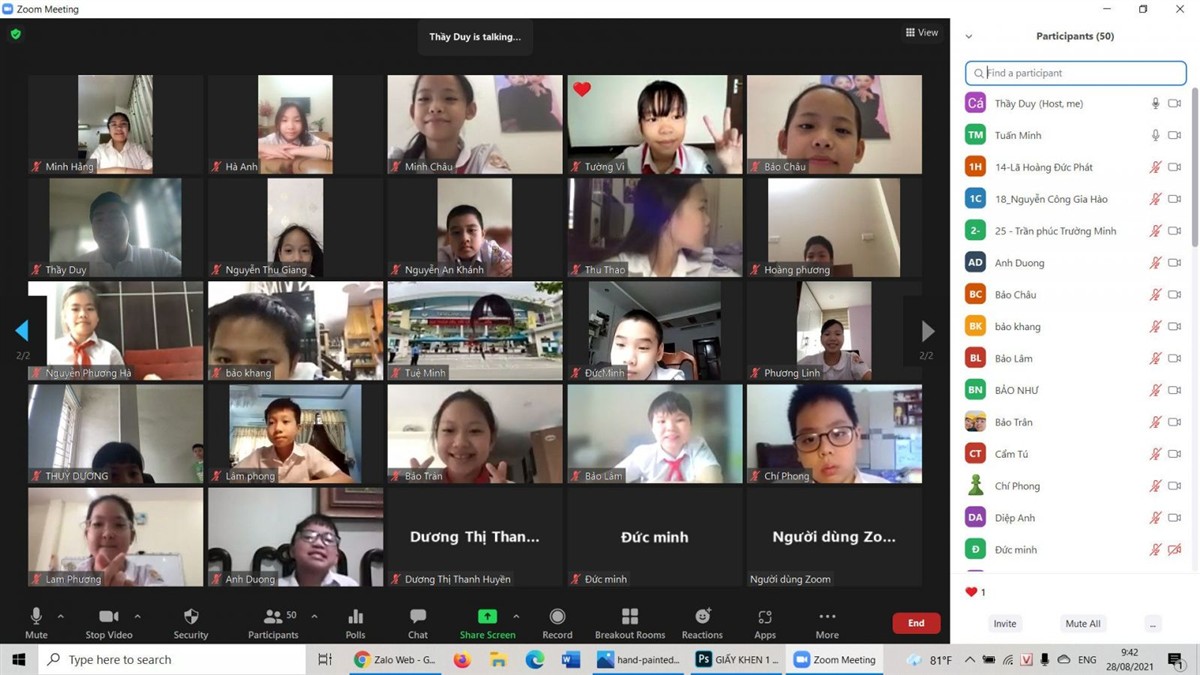1200x675 pixels.
Task: Open the Security shield icon
Action: (191, 617)
